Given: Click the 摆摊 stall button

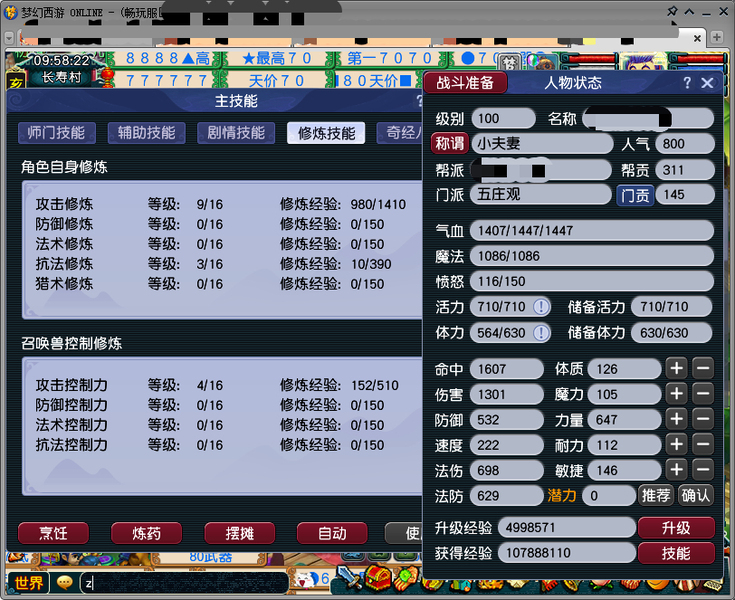Looking at the screenshot, I should [240, 533].
